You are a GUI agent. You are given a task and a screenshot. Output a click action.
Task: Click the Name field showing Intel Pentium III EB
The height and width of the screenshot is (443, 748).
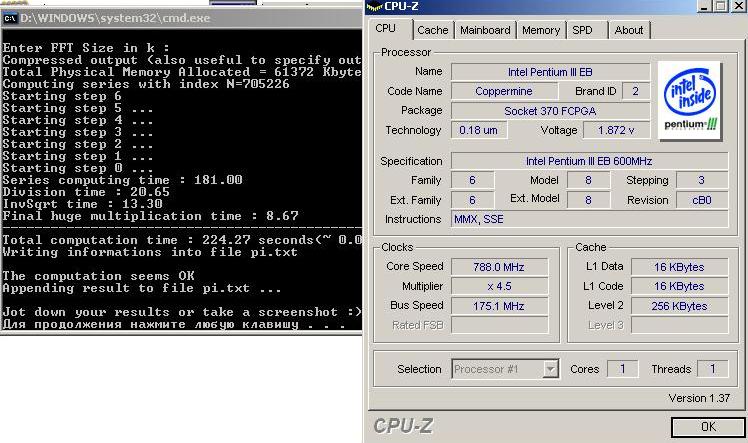551,72
